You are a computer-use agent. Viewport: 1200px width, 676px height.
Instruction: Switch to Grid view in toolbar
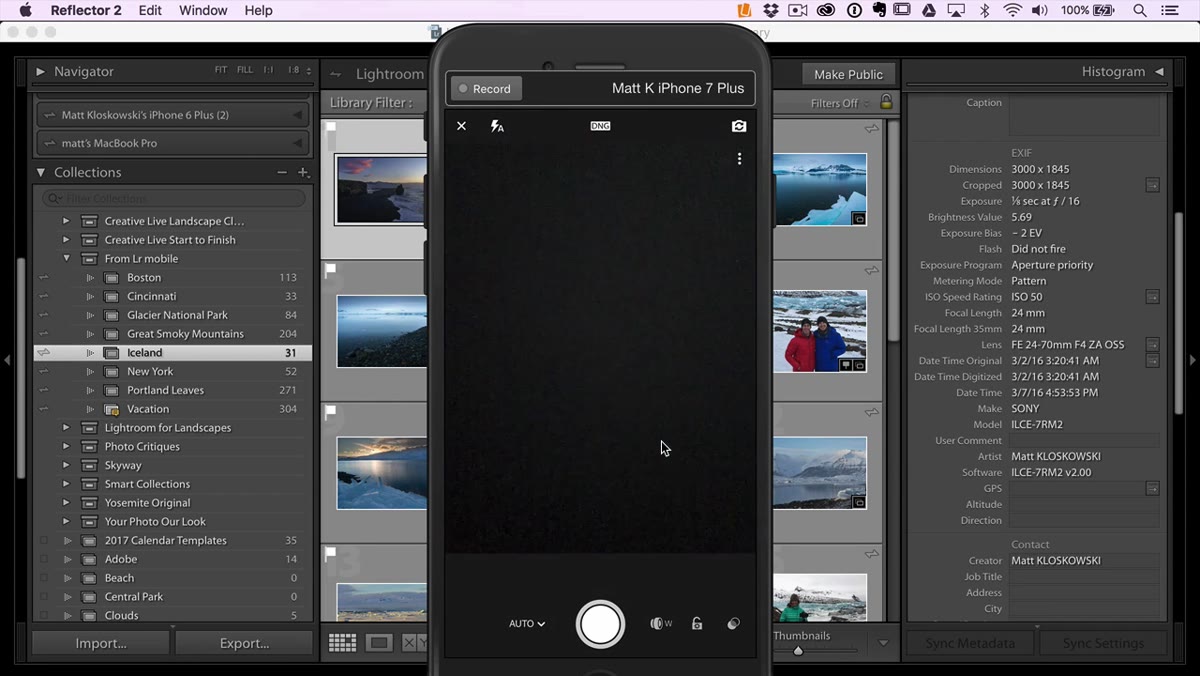343,643
